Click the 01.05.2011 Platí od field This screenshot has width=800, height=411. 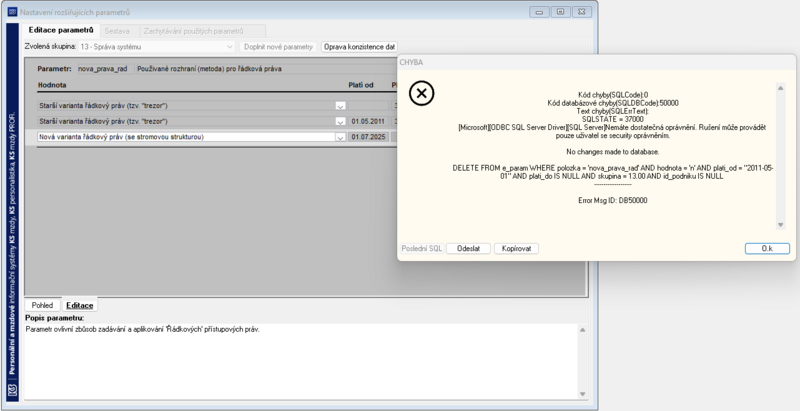coord(368,121)
